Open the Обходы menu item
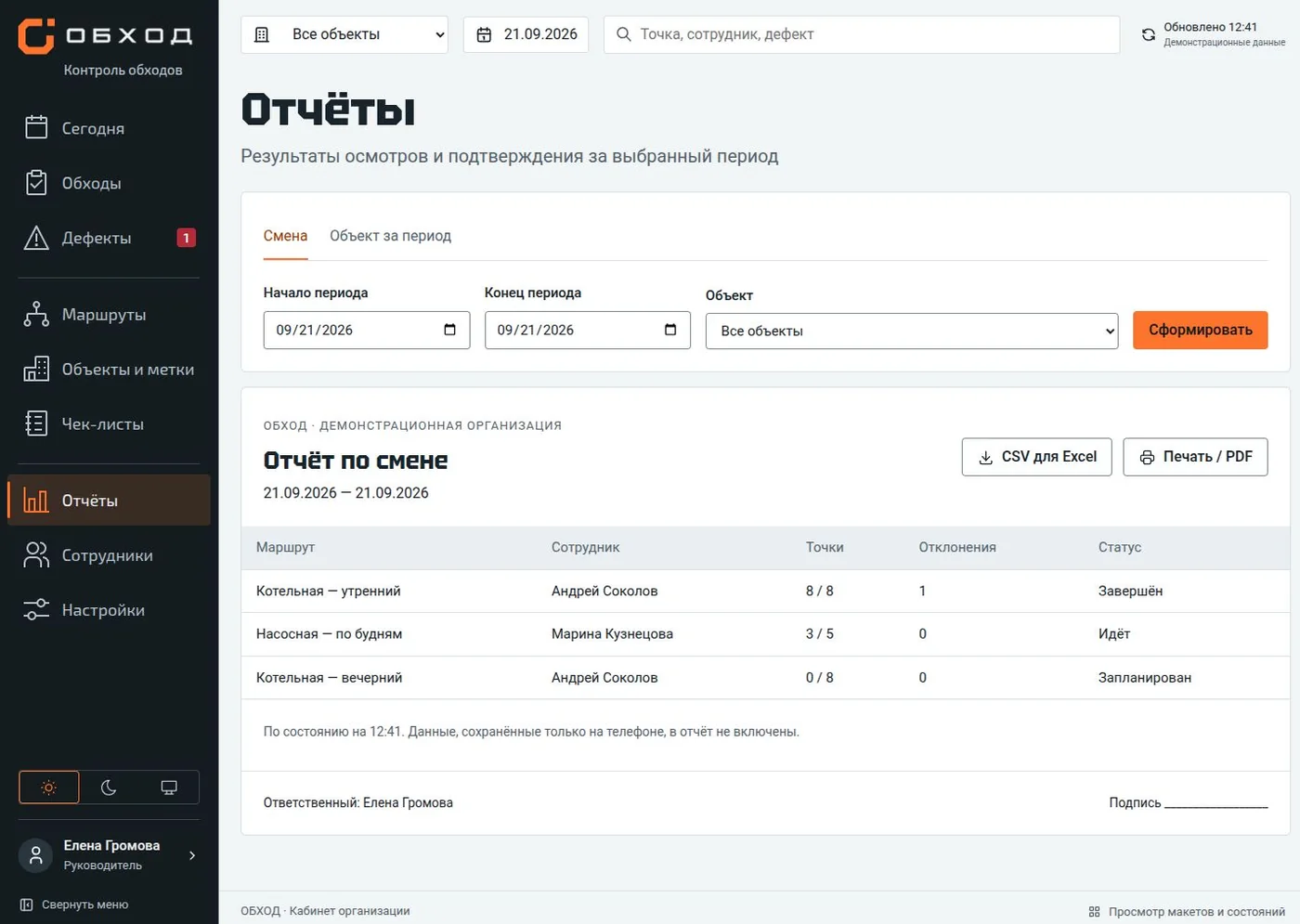This screenshot has height=924, width=1300. 109,182
